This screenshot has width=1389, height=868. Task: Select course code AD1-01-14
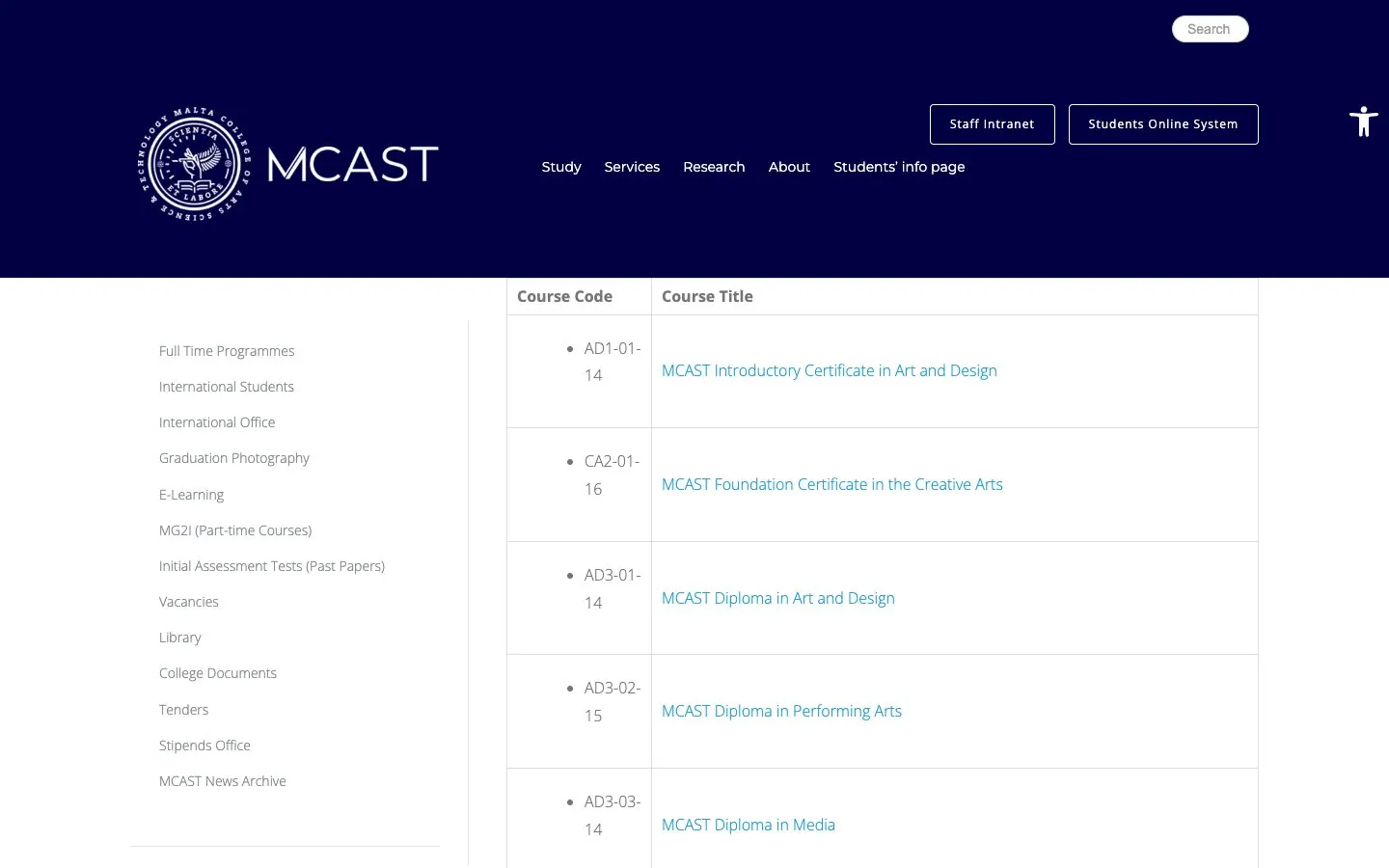coord(612,362)
